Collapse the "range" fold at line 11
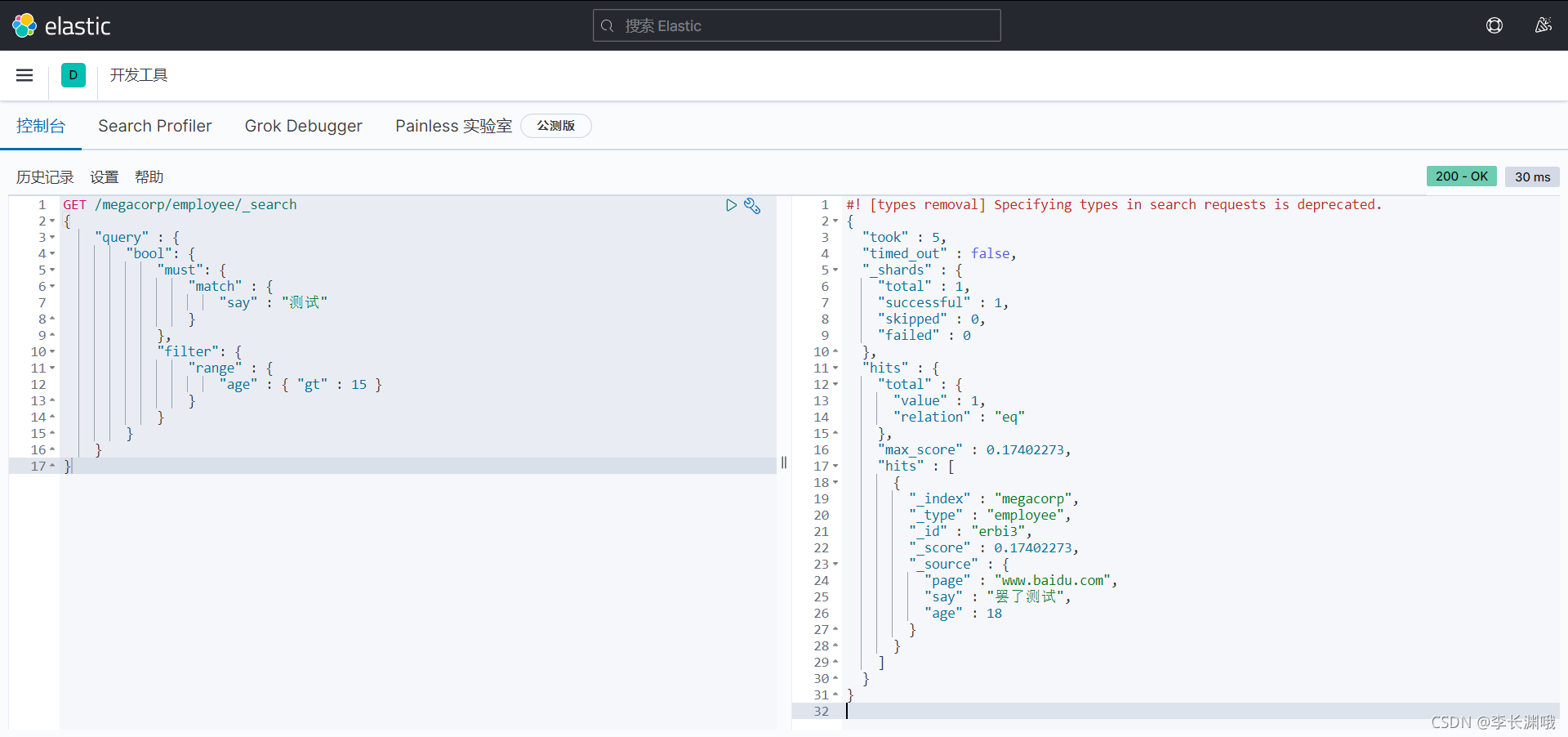1568x737 pixels. click(52, 368)
